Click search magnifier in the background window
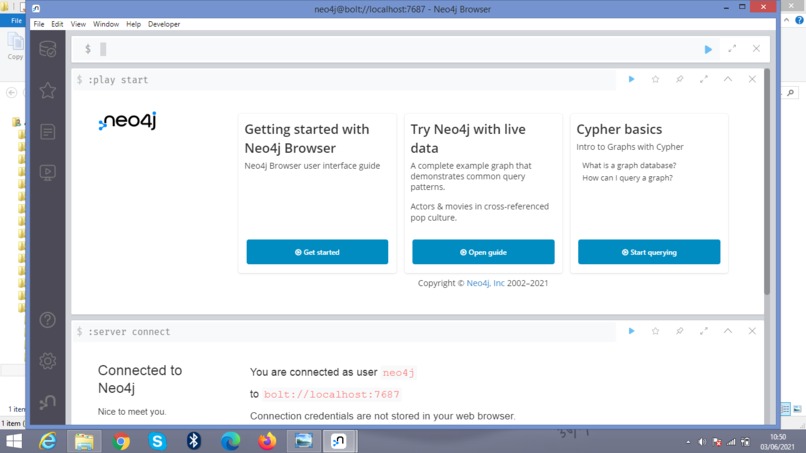 (790, 93)
